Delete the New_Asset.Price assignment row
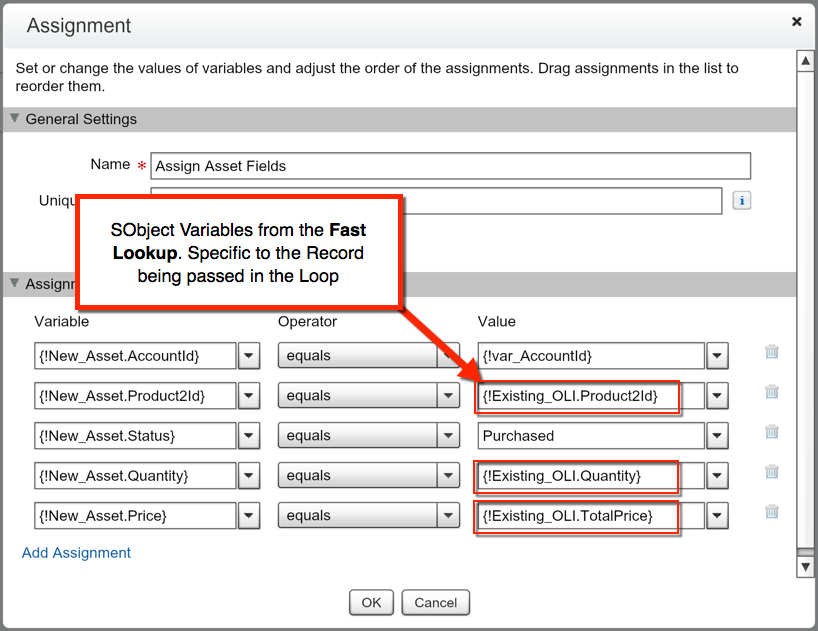818x631 pixels. tap(772, 512)
